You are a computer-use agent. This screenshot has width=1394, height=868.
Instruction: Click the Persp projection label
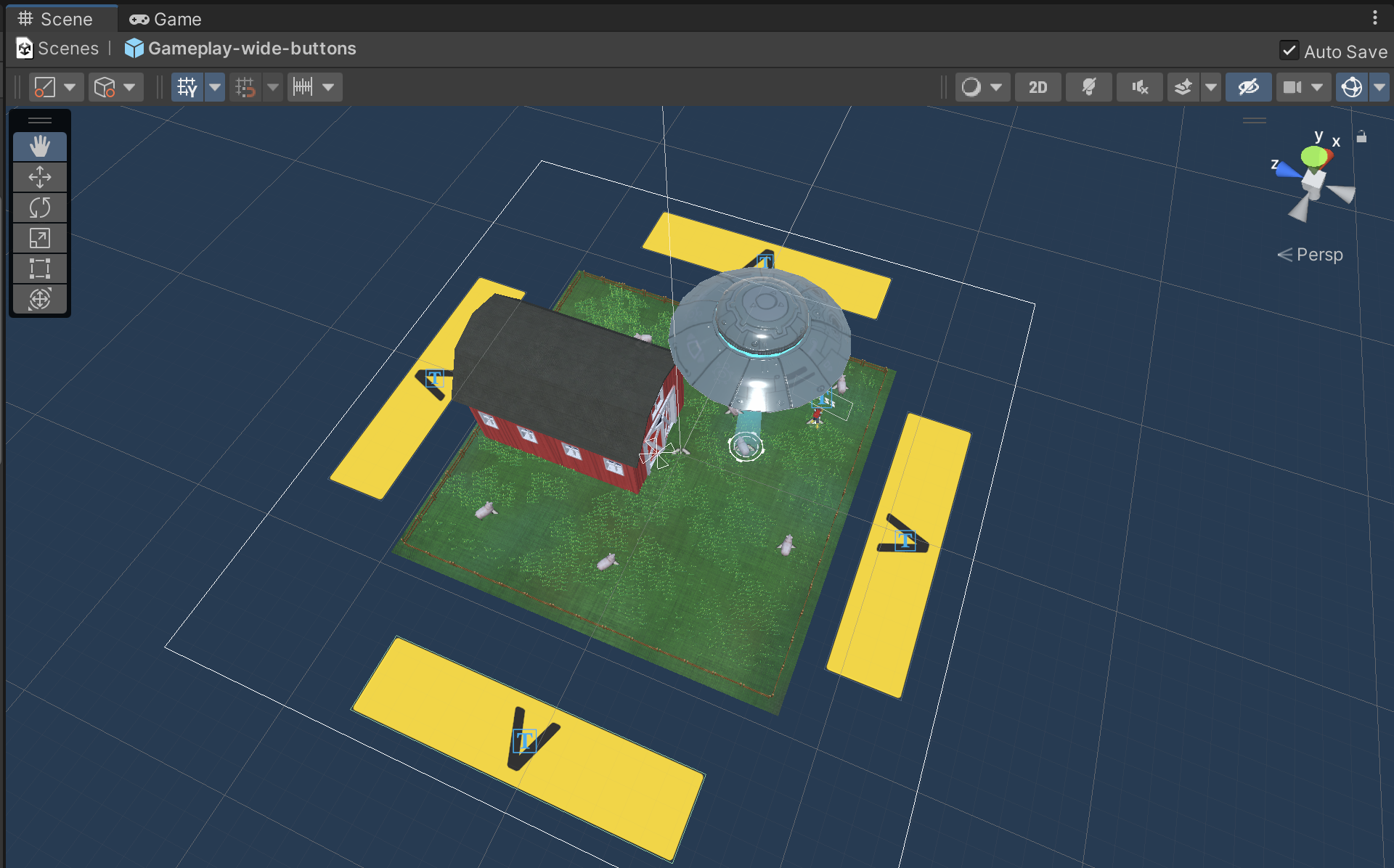coord(1318,255)
